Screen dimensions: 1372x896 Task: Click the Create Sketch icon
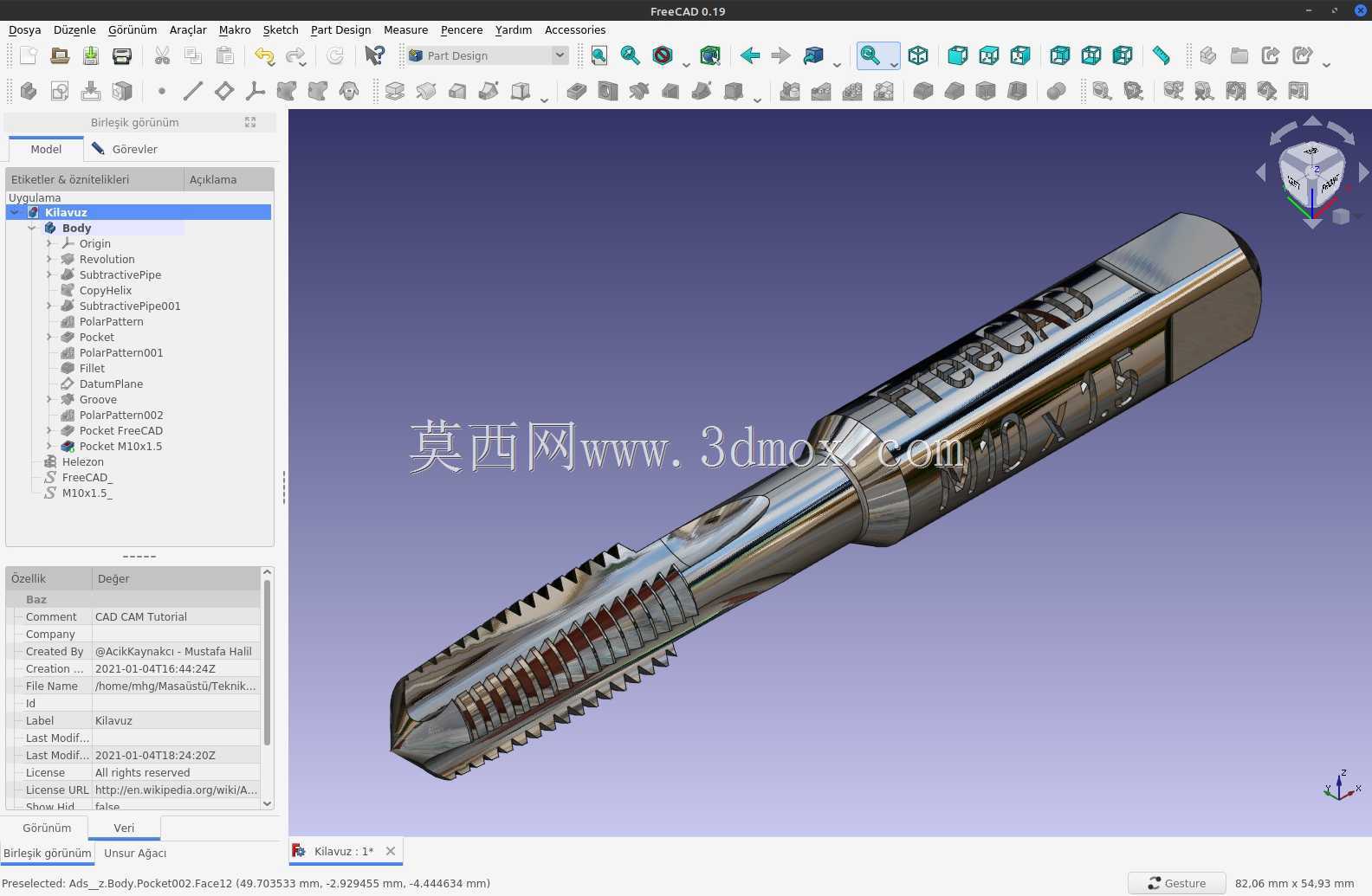pos(60,91)
